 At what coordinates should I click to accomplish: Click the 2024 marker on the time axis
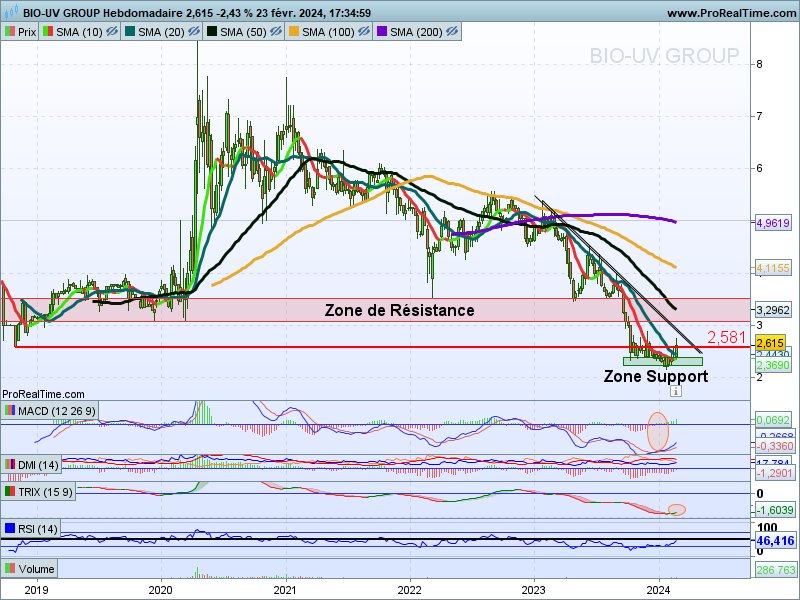(x=658, y=590)
